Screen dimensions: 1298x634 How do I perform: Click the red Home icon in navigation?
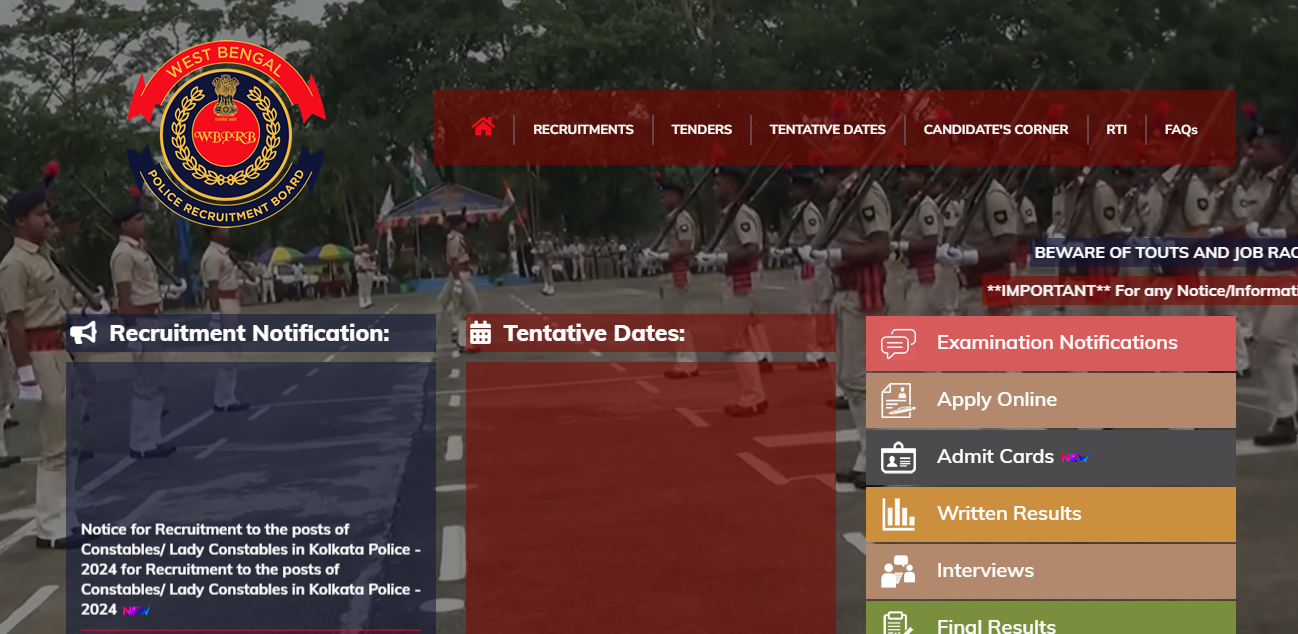pyautogui.click(x=484, y=127)
